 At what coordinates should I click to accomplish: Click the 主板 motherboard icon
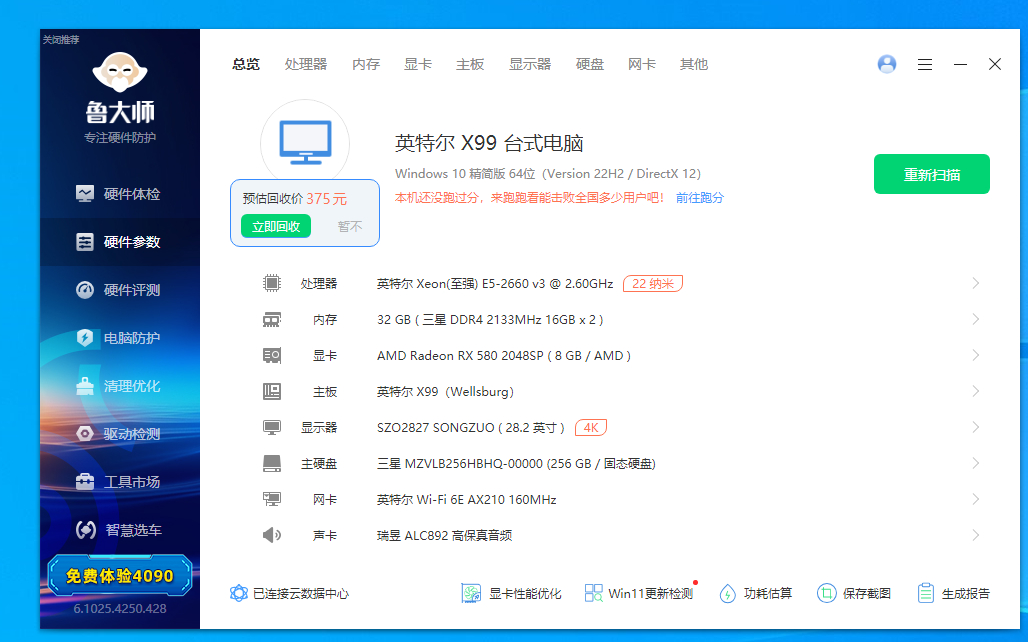(271, 391)
